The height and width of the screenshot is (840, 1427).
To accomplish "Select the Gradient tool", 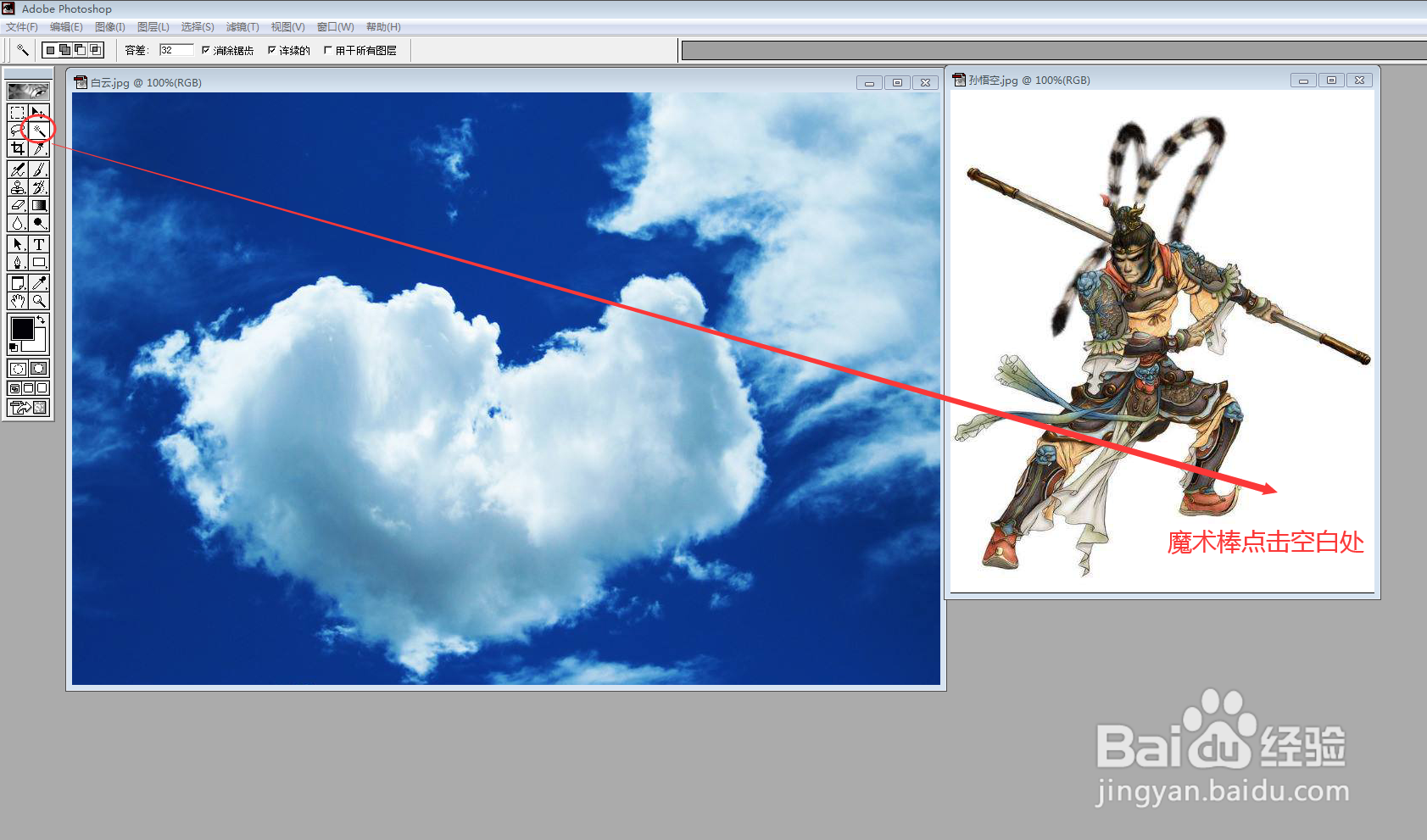I will coord(39,205).
